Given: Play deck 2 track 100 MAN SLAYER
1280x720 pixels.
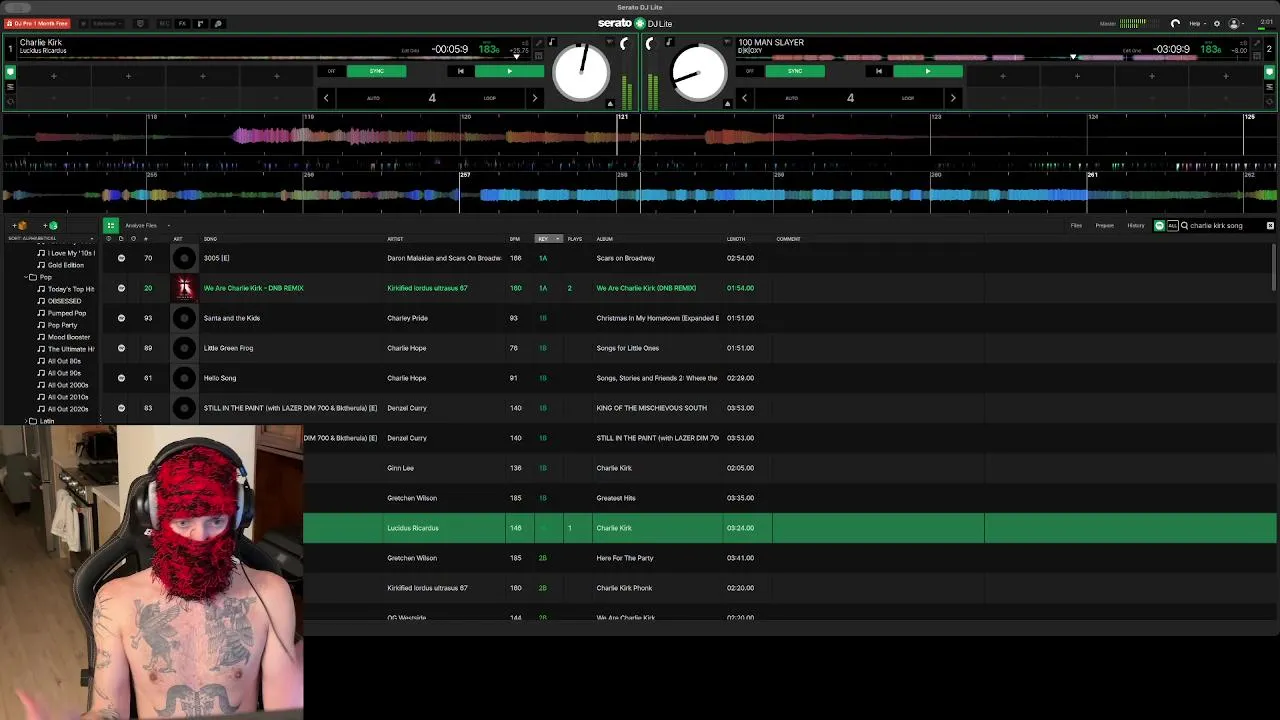Looking at the screenshot, I should [928, 71].
